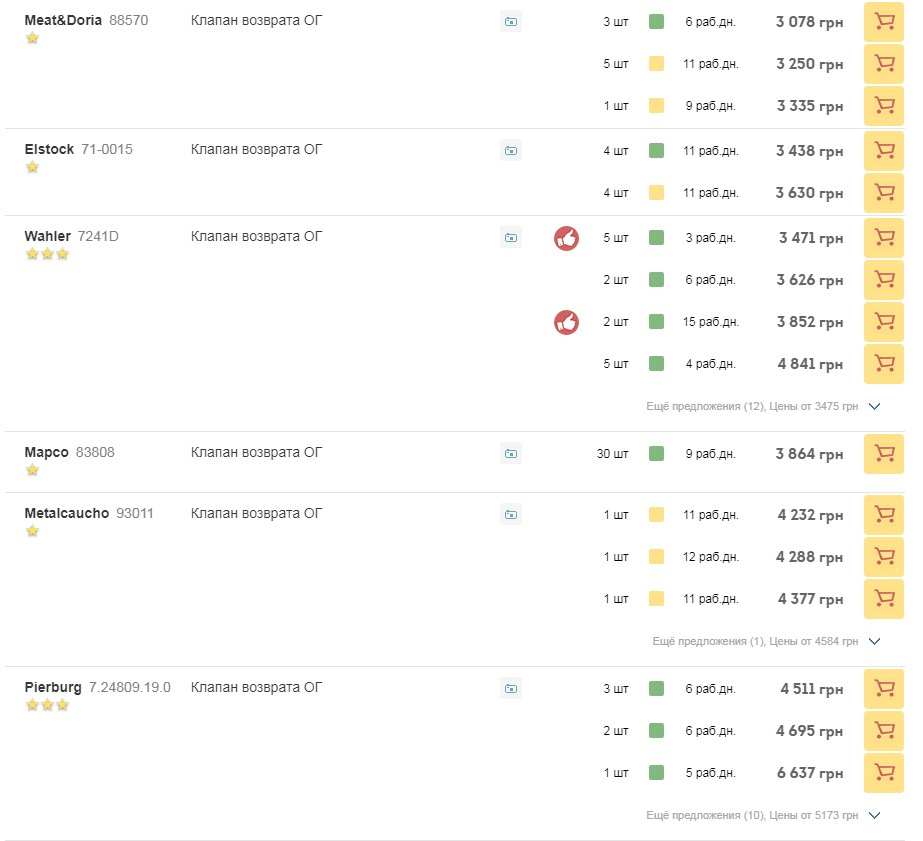Select the price 3 864 грн
The width and height of the screenshot is (923, 841).
(x=809, y=454)
